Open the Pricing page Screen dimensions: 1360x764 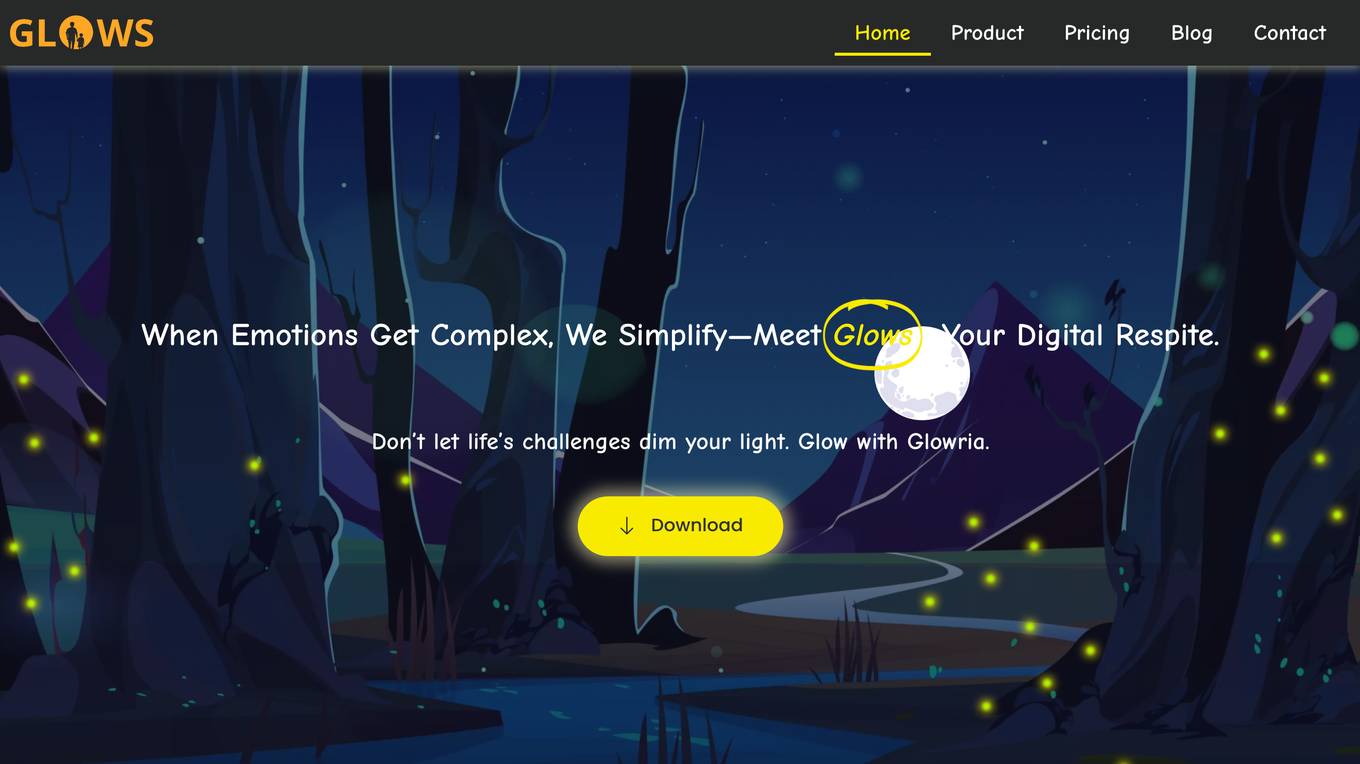tap(1096, 33)
